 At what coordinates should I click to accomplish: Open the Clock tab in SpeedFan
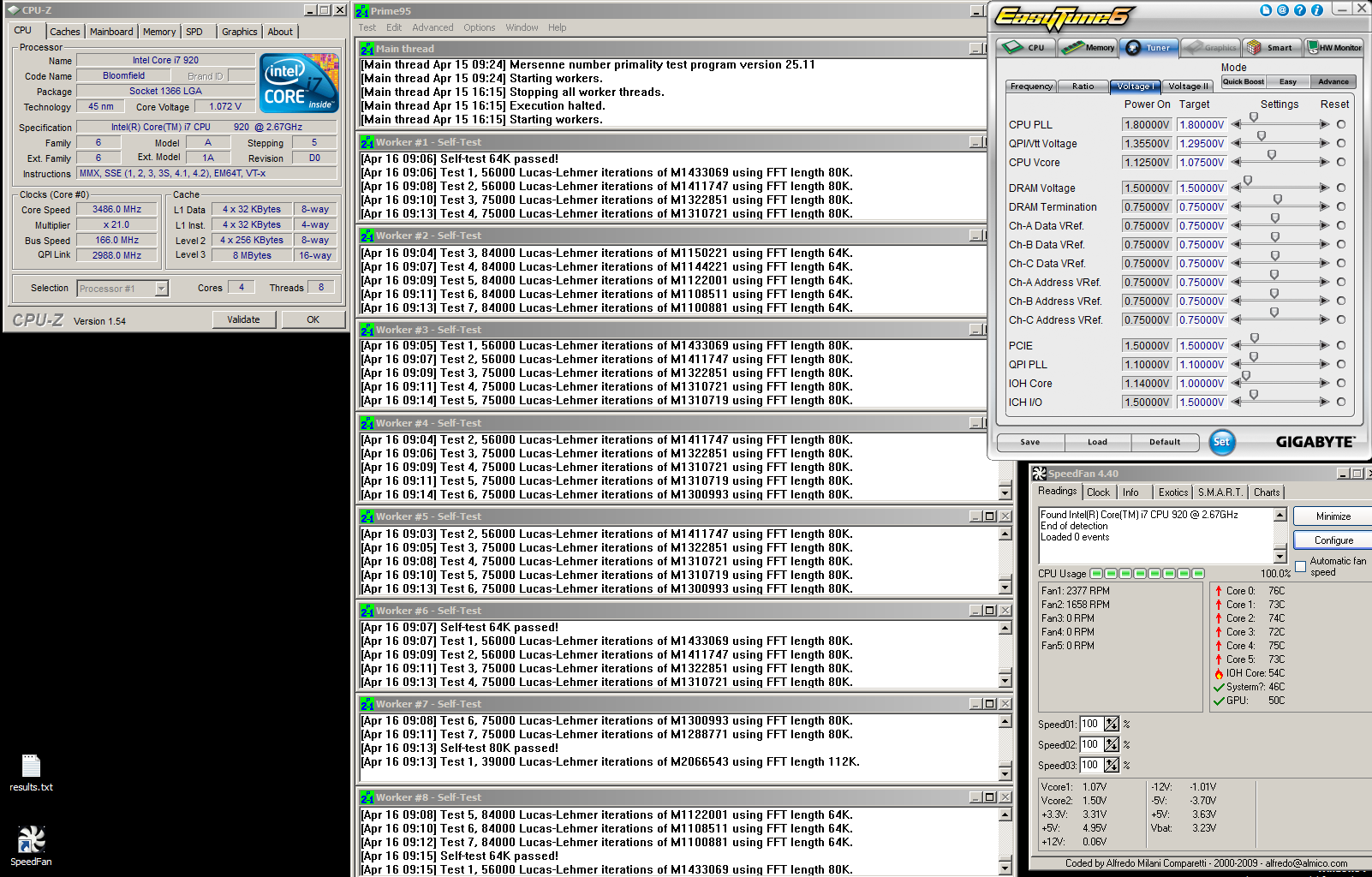1098,492
